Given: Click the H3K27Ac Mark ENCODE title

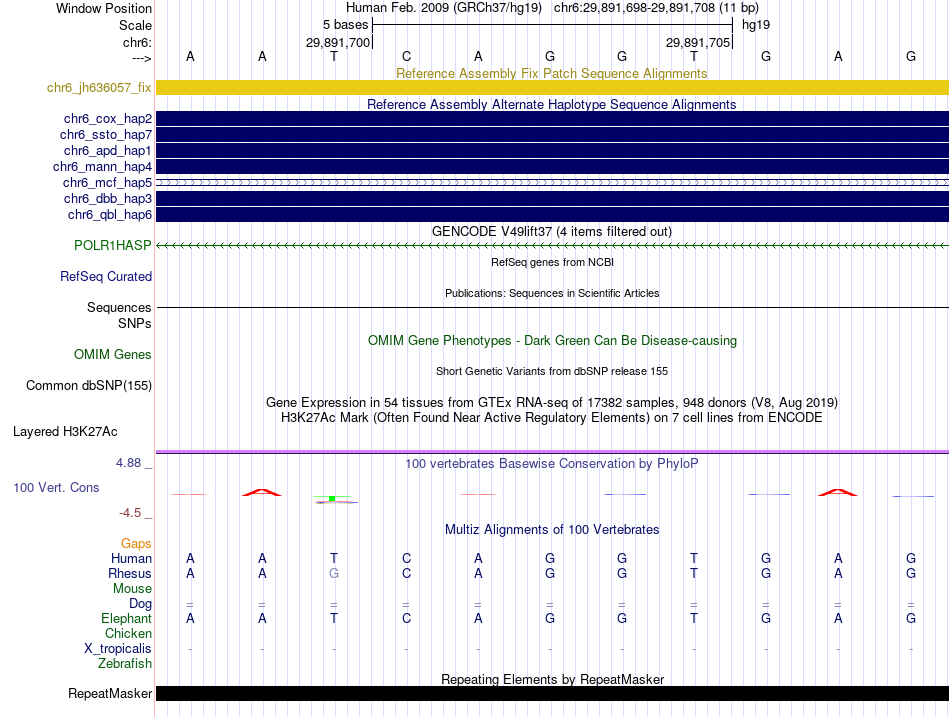Looking at the screenshot, I should coord(552,418).
